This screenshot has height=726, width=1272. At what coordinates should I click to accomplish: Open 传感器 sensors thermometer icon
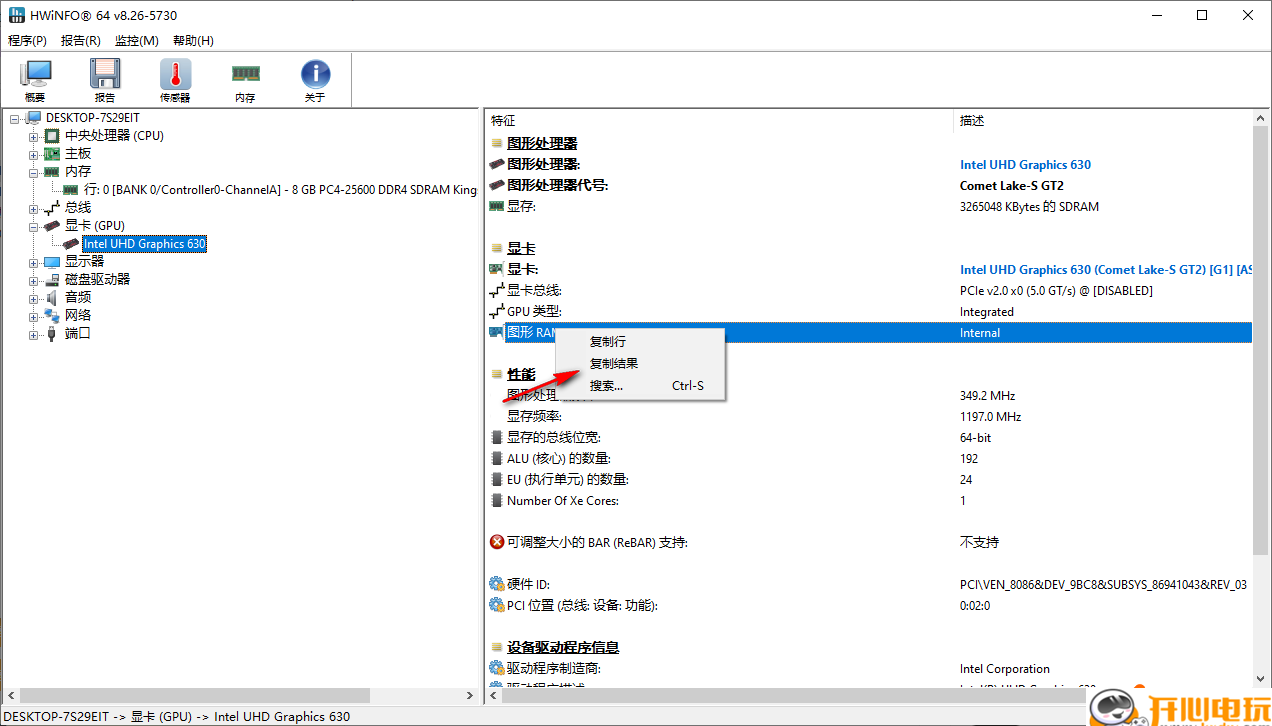(174, 75)
